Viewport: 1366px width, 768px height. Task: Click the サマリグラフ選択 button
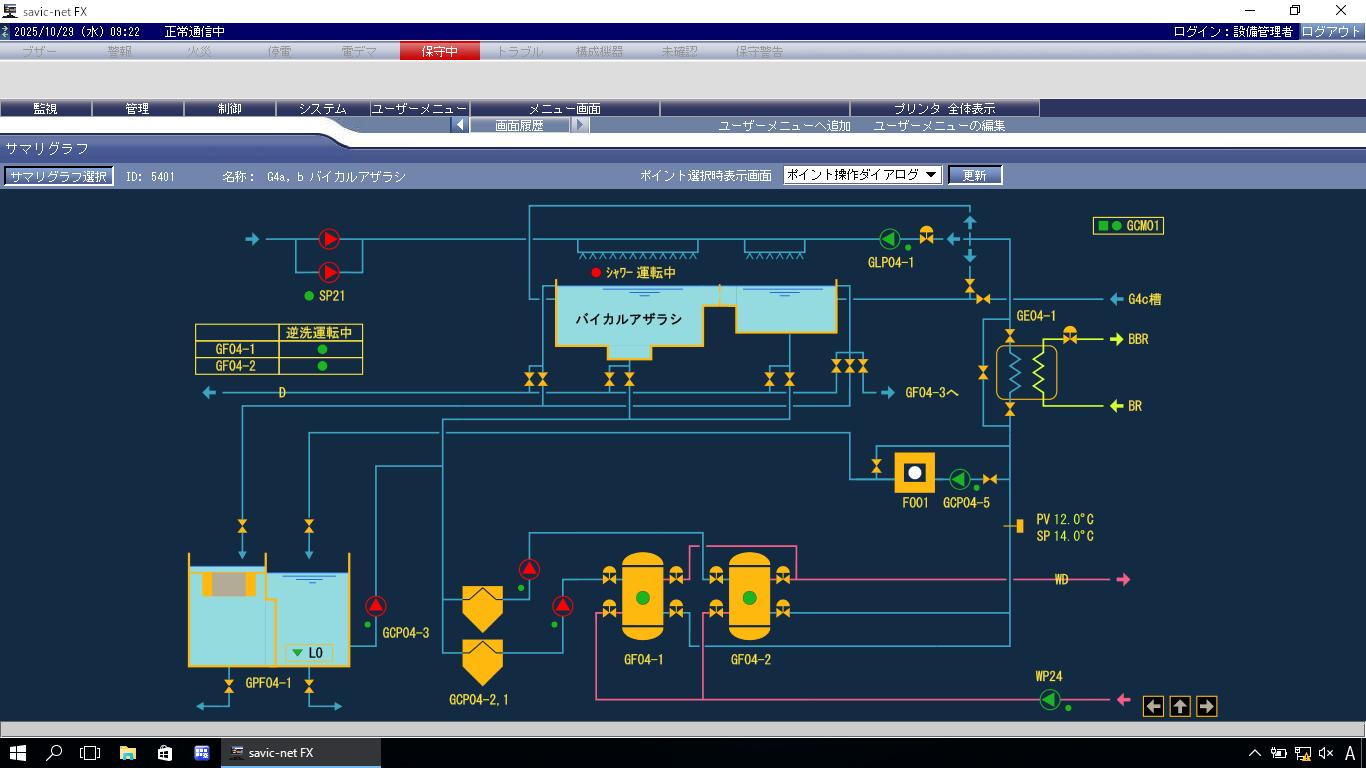pyautogui.click(x=58, y=176)
